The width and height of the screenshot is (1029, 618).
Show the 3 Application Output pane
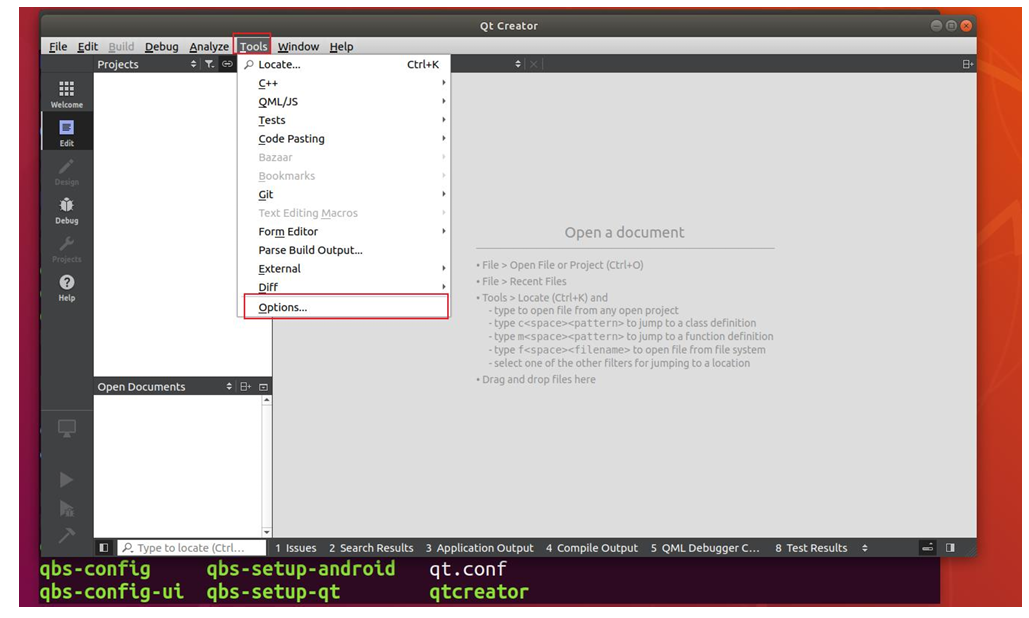click(479, 547)
